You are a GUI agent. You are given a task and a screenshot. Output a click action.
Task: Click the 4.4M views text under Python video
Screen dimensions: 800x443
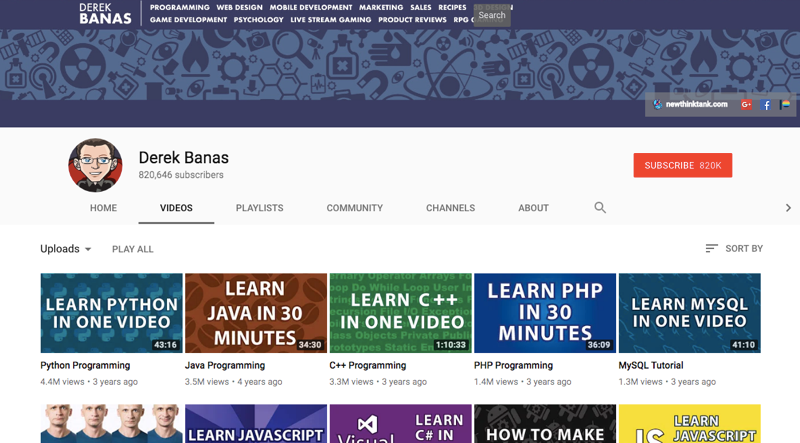tap(62, 382)
